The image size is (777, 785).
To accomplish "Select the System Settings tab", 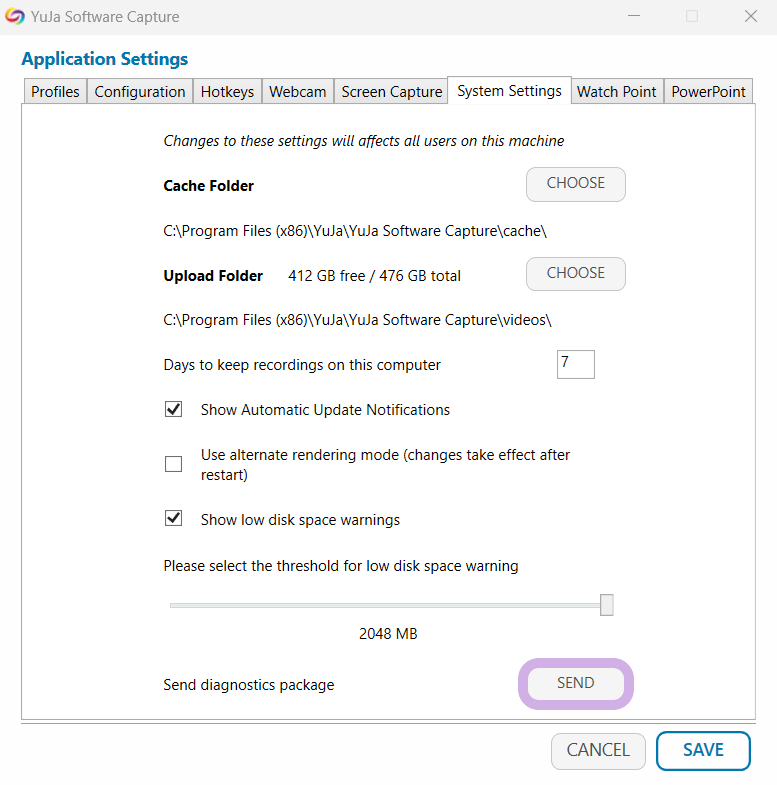I will pos(509,91).
